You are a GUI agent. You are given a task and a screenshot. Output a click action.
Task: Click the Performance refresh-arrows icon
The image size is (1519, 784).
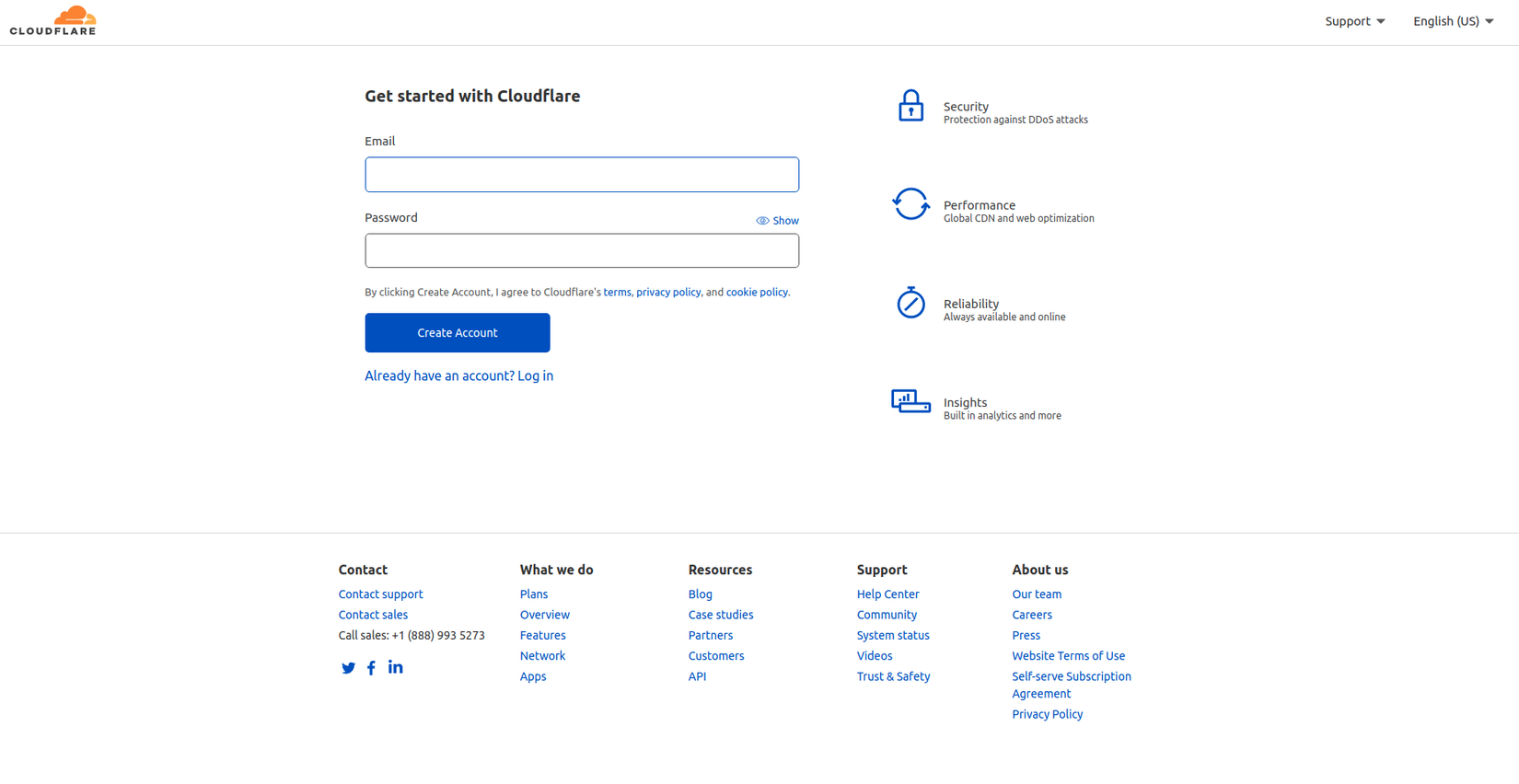coord(910,204)
